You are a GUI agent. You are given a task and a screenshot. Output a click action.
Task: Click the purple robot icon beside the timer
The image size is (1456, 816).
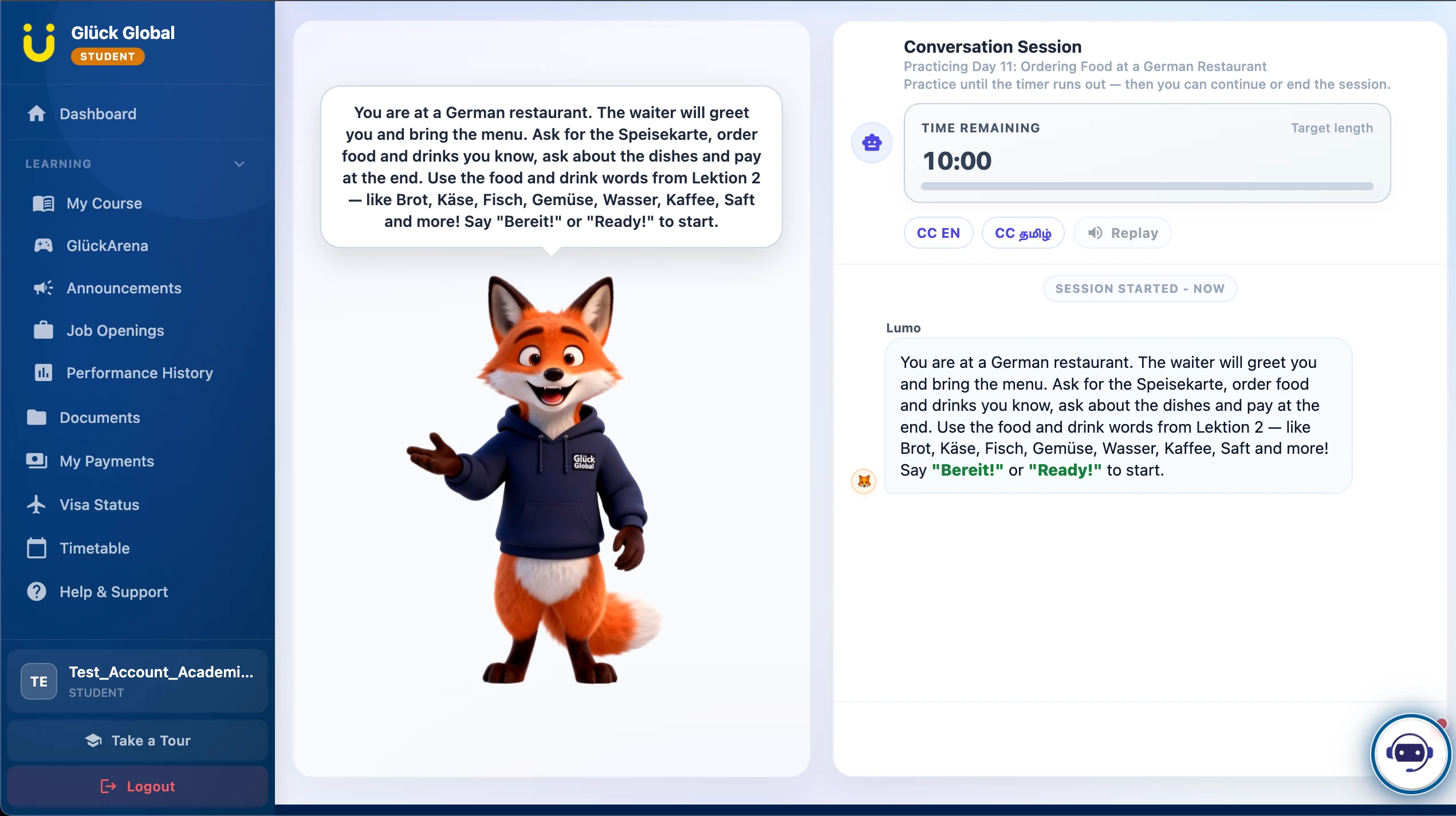pyautogui.click(x=872, y=143)
